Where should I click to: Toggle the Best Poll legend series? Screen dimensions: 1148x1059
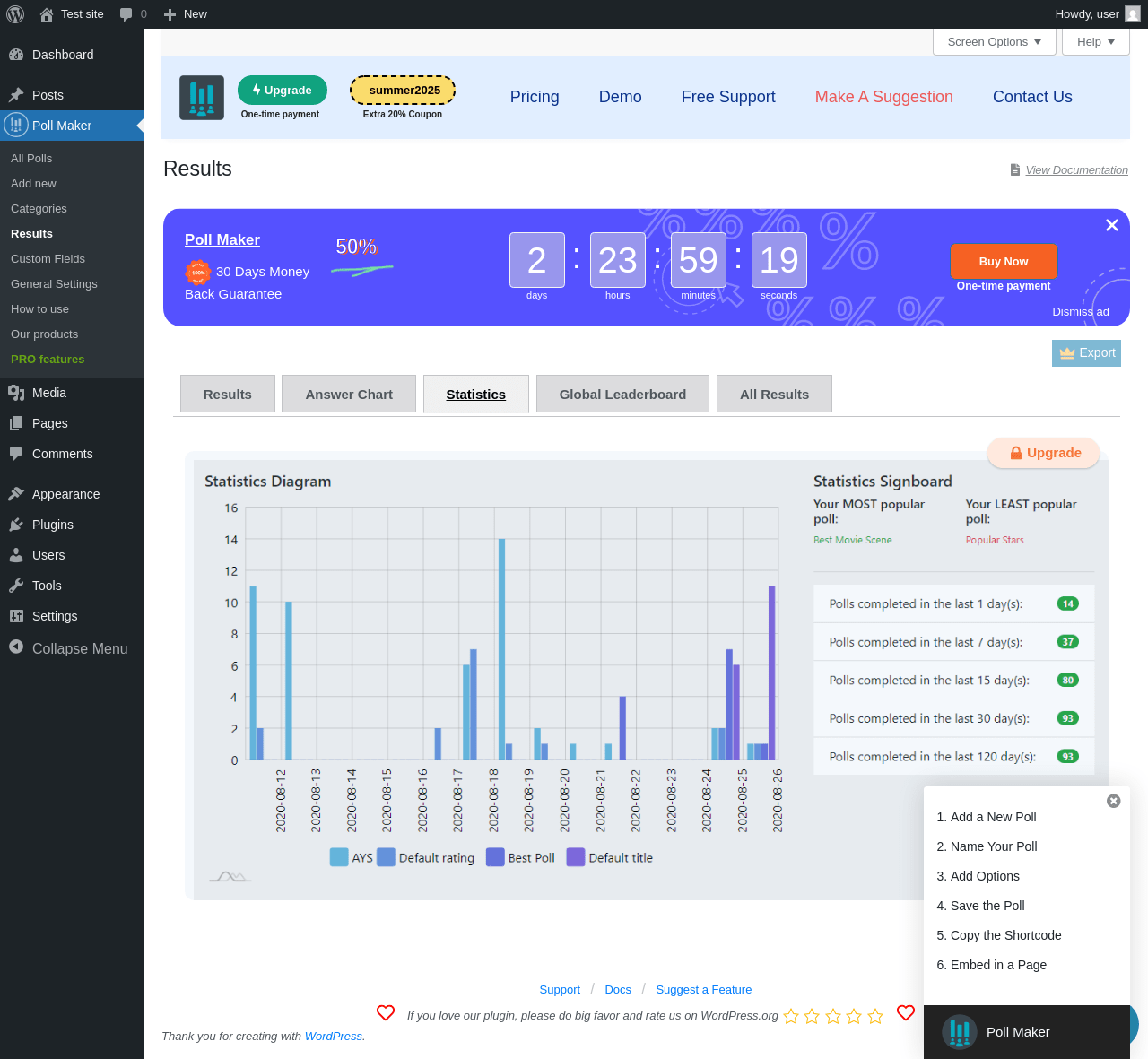pyautogui.click(x=520, y=858)
